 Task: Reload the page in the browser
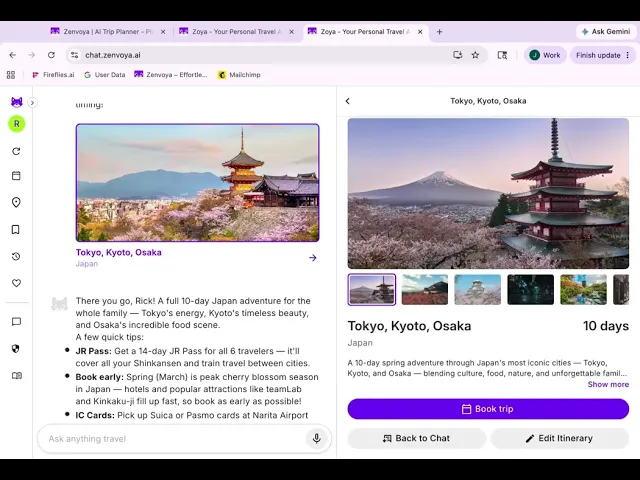click(x=51, y=55)
